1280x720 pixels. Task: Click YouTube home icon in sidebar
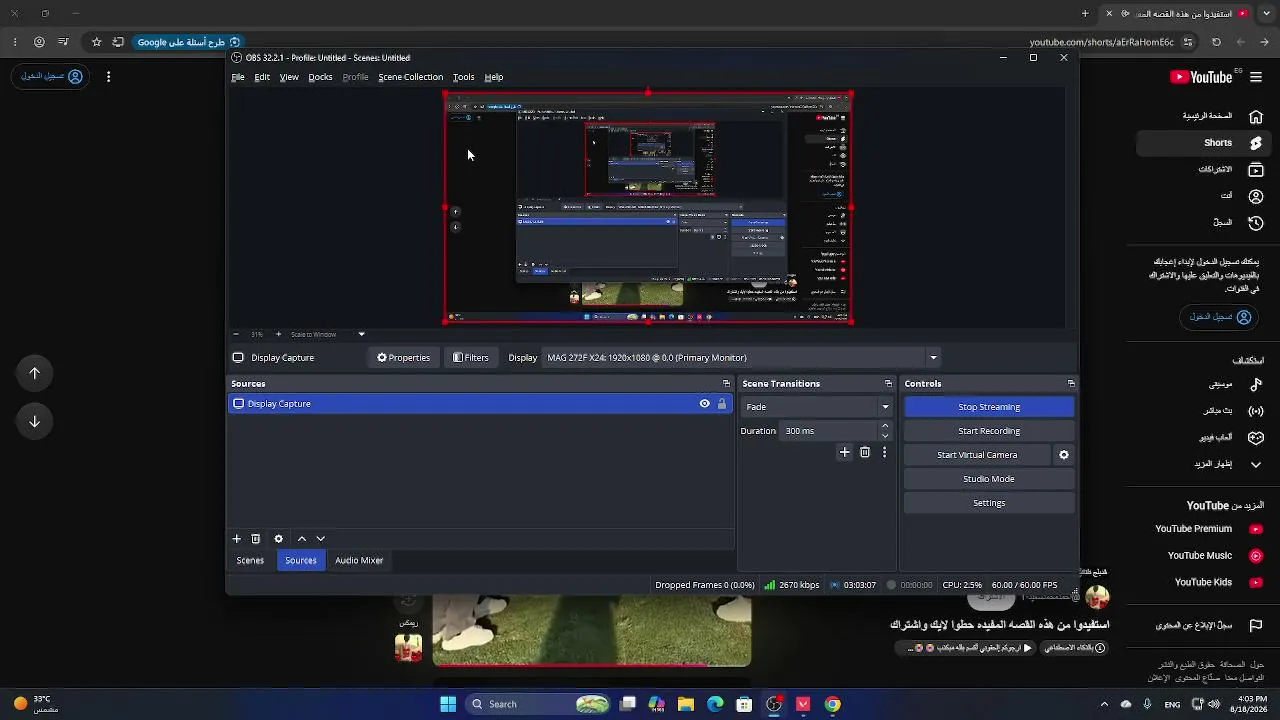1257,116
